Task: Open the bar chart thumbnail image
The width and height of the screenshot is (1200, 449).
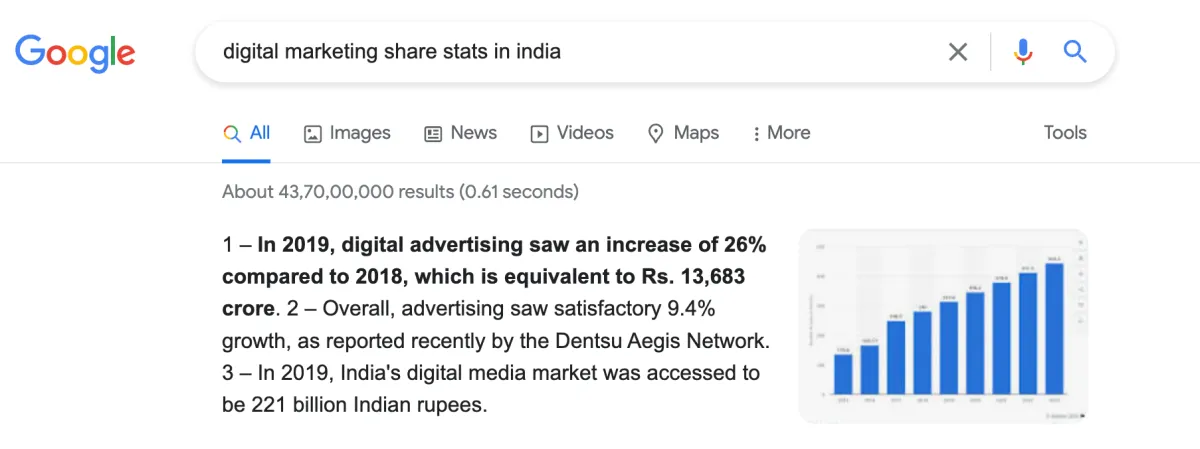Action: pyautogui.click(x=943, y=326)
